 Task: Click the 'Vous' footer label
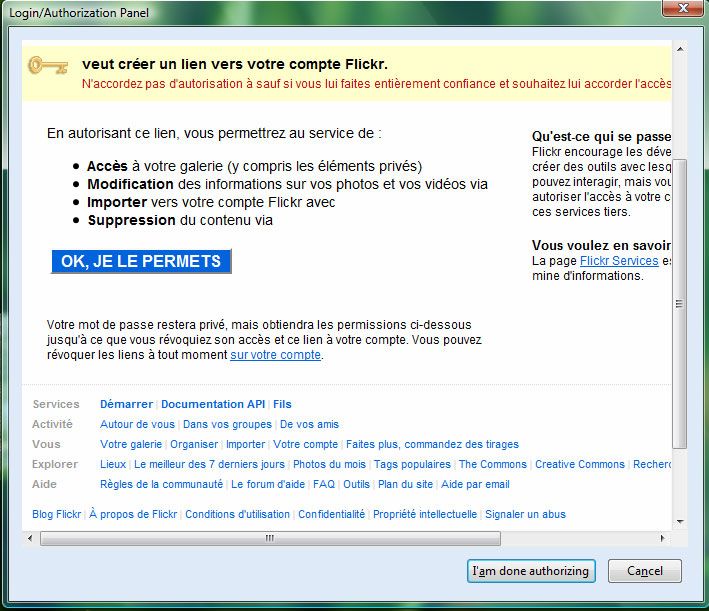(x=46, y=444)
